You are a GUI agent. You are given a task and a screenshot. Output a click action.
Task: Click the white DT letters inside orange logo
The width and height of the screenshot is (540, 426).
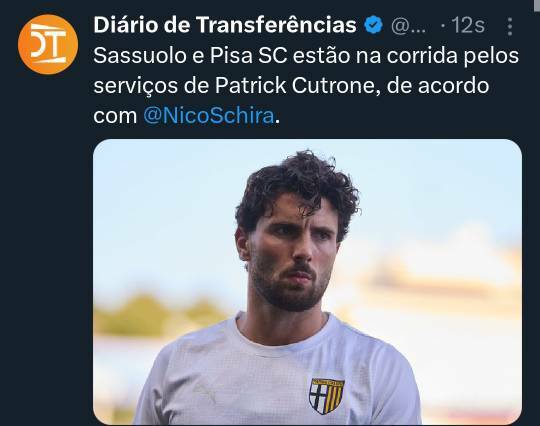[x=48, y=44]
